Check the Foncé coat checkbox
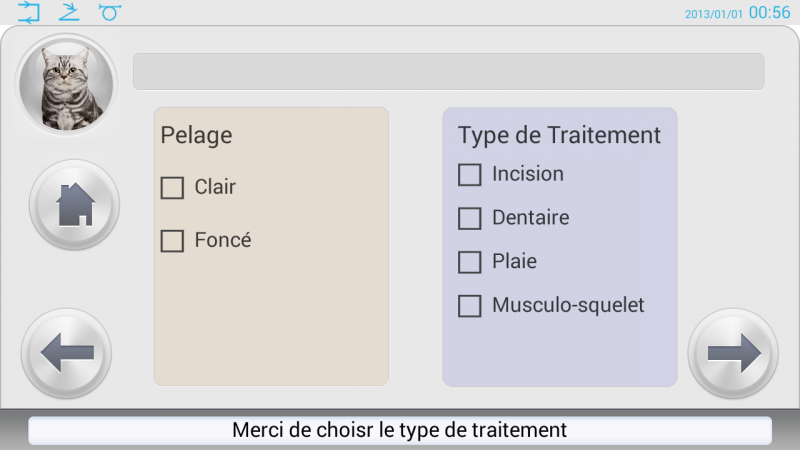The width and height of the screenshot is (800, 450). pyautogui.click(x=172, y=241)
